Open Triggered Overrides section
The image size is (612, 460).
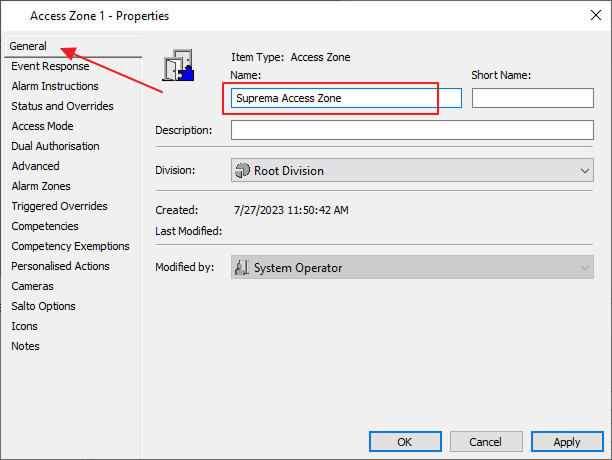click(x=59, y=206)
